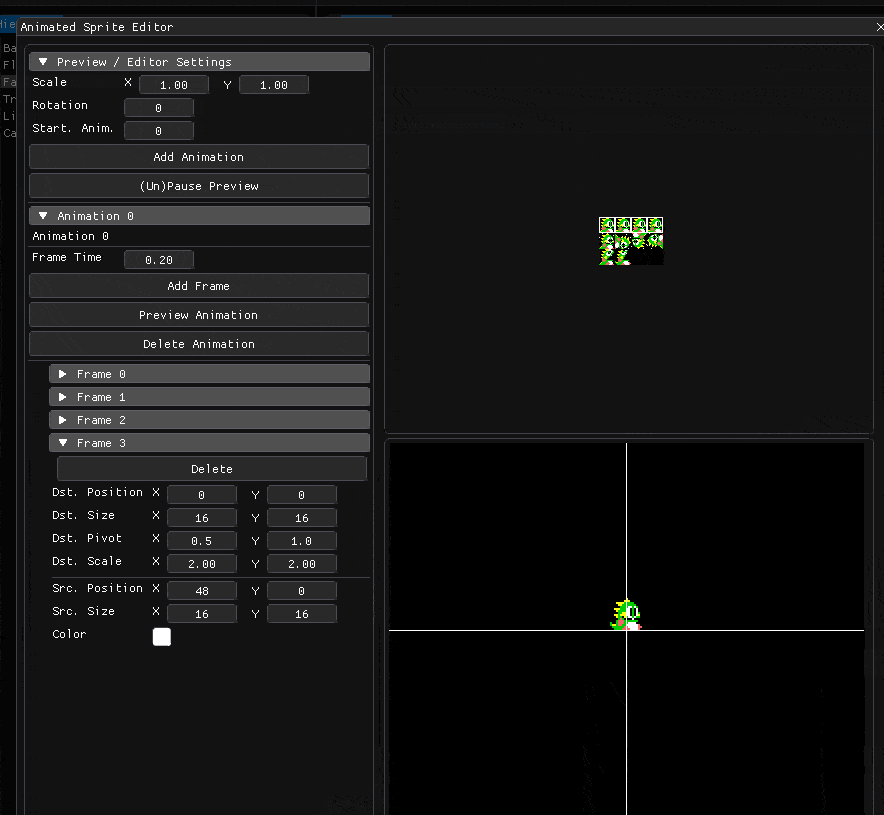884x815 pixels.
Task: Edit the Start. Anim. value field
Action: [x=159, y=131]
